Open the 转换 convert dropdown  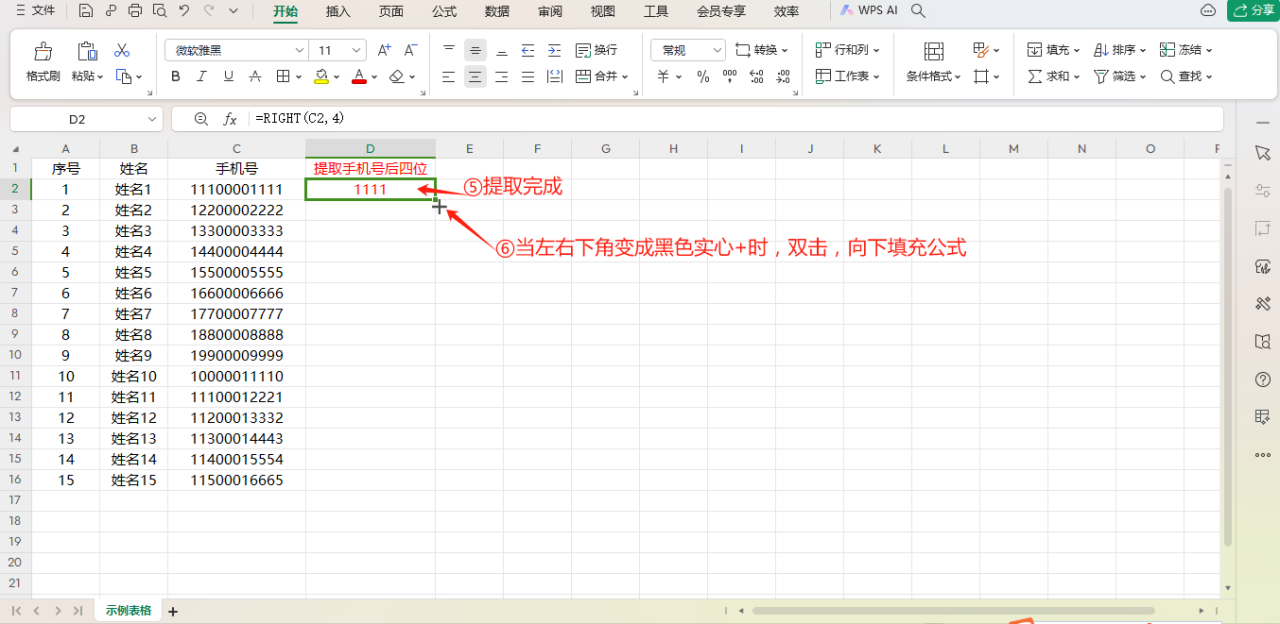pyautogui.click(x=762, y=50)
